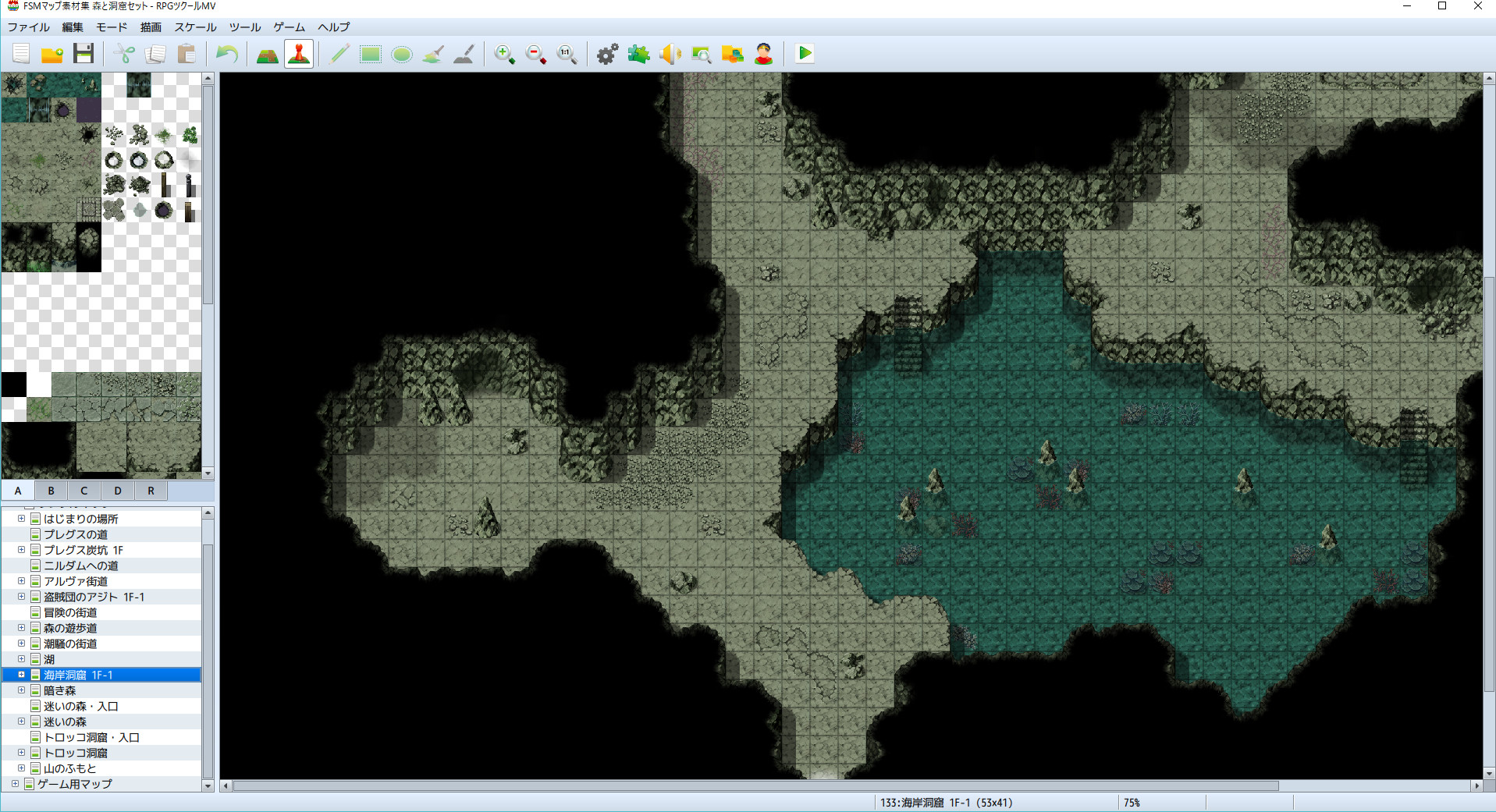Open the モード menu
The image size is (1496, 812).
(x=112, y=27)
